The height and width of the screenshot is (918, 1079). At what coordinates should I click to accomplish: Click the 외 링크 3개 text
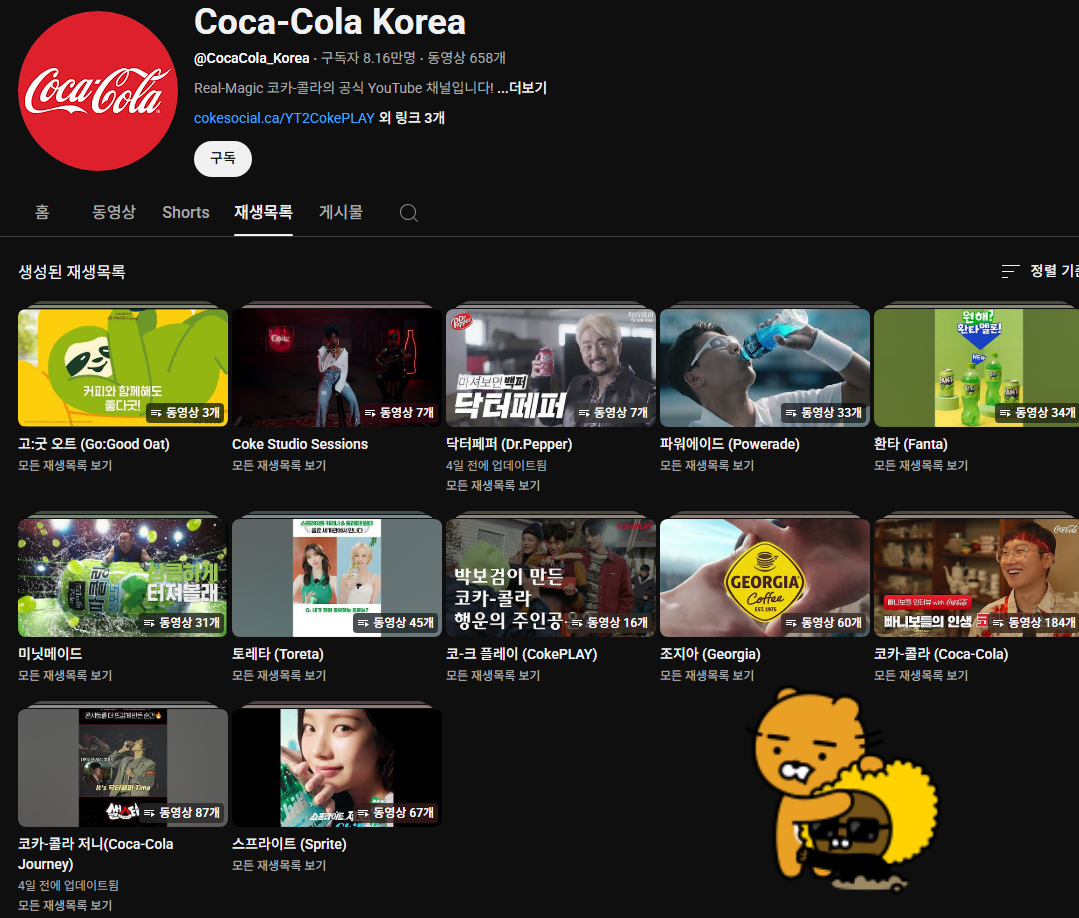(412, 118)
